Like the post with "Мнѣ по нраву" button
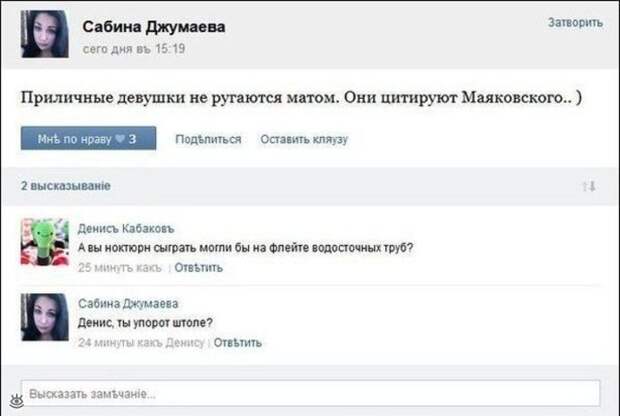This screenshot has height=416, width=620. pyautogui.click(x=89, y=138)
